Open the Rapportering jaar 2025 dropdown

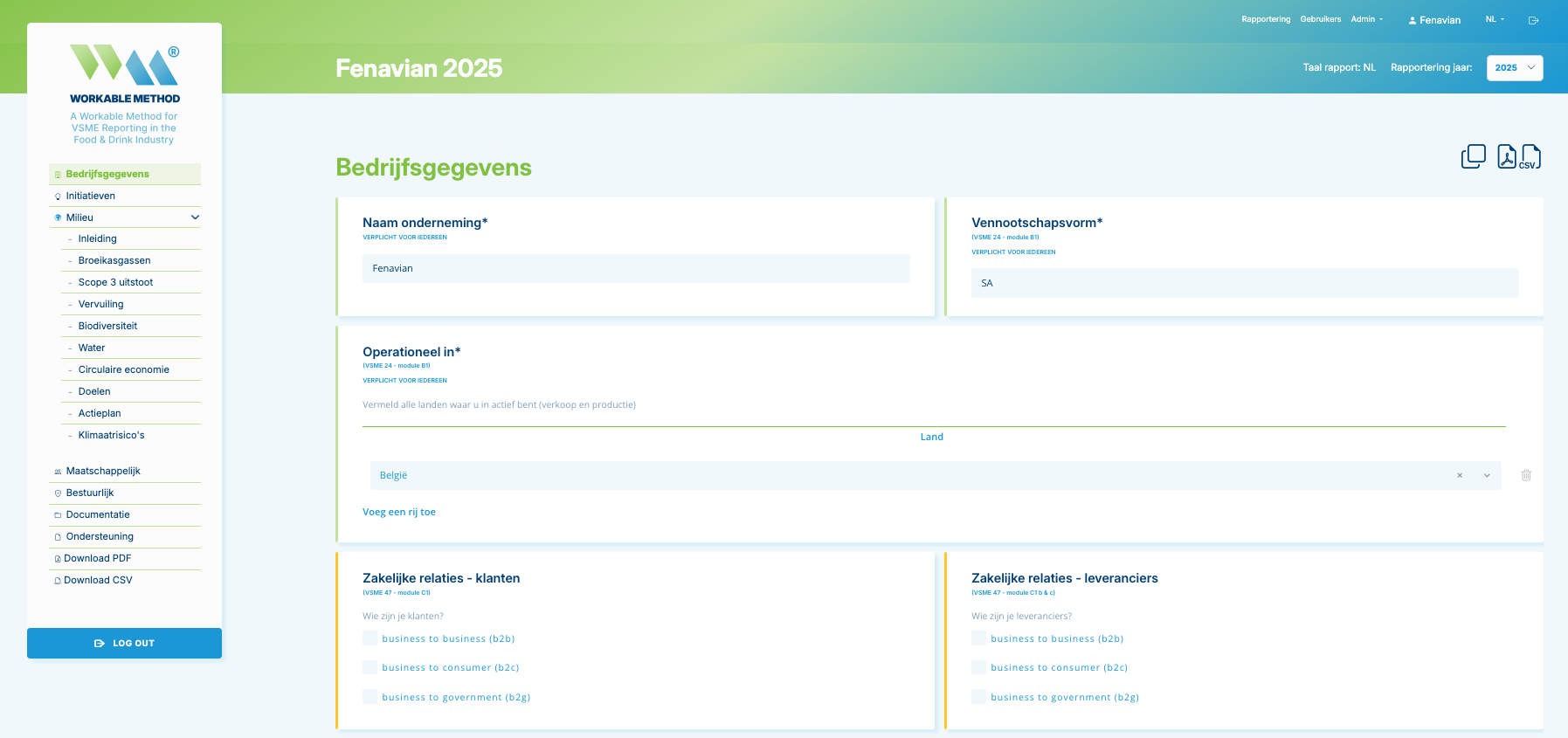point(1515,67)
